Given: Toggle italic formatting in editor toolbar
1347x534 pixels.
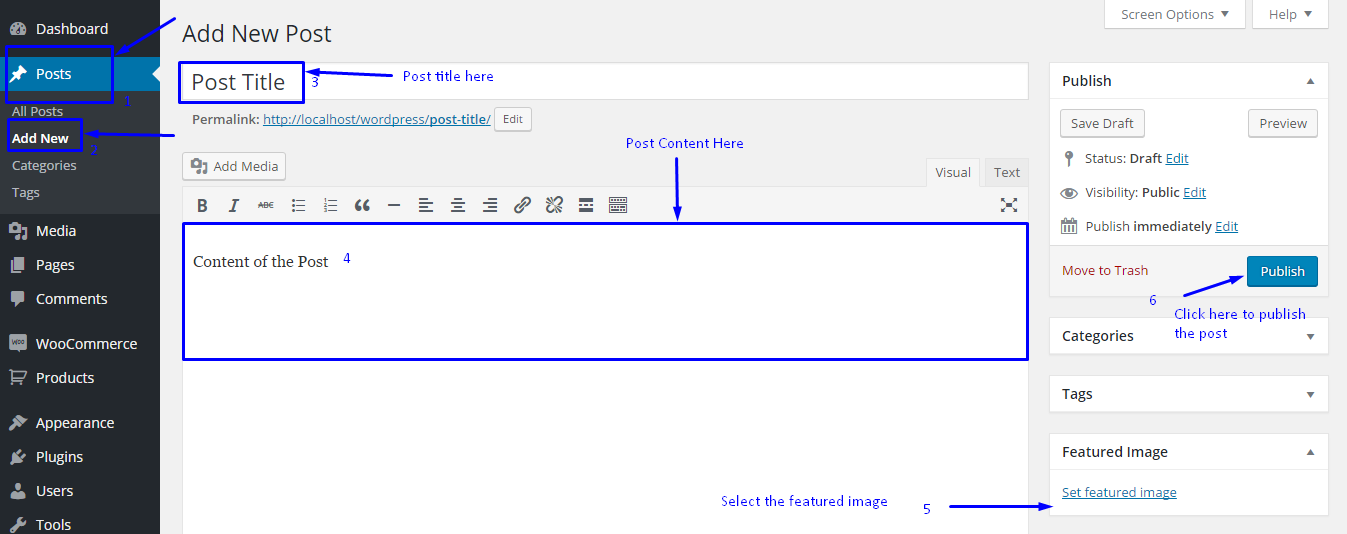Looking at the screenshot, I should click(x=234, y=205).
